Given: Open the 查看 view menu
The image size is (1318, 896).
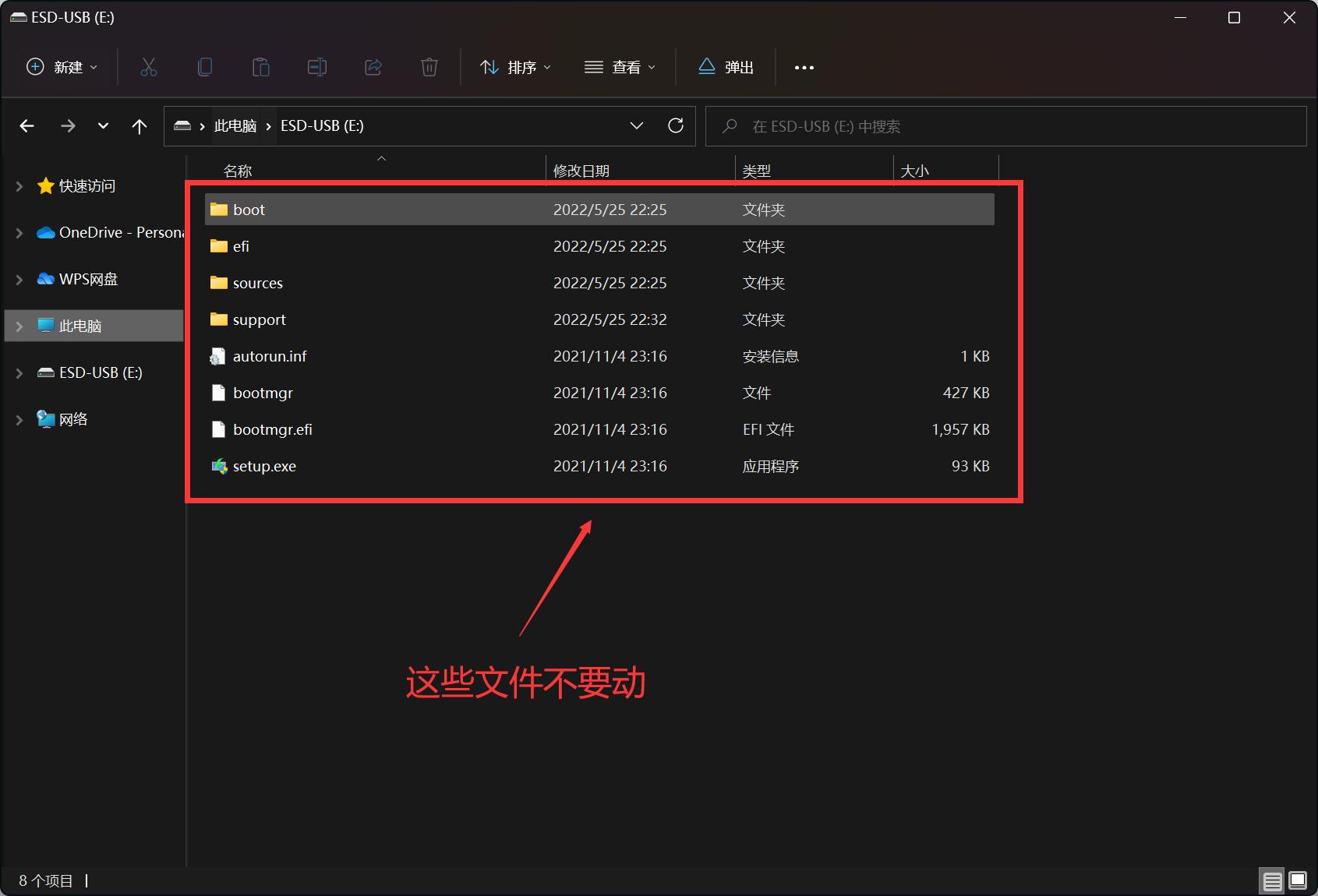Looking at the screenshot, I should (x=620, y=67).
